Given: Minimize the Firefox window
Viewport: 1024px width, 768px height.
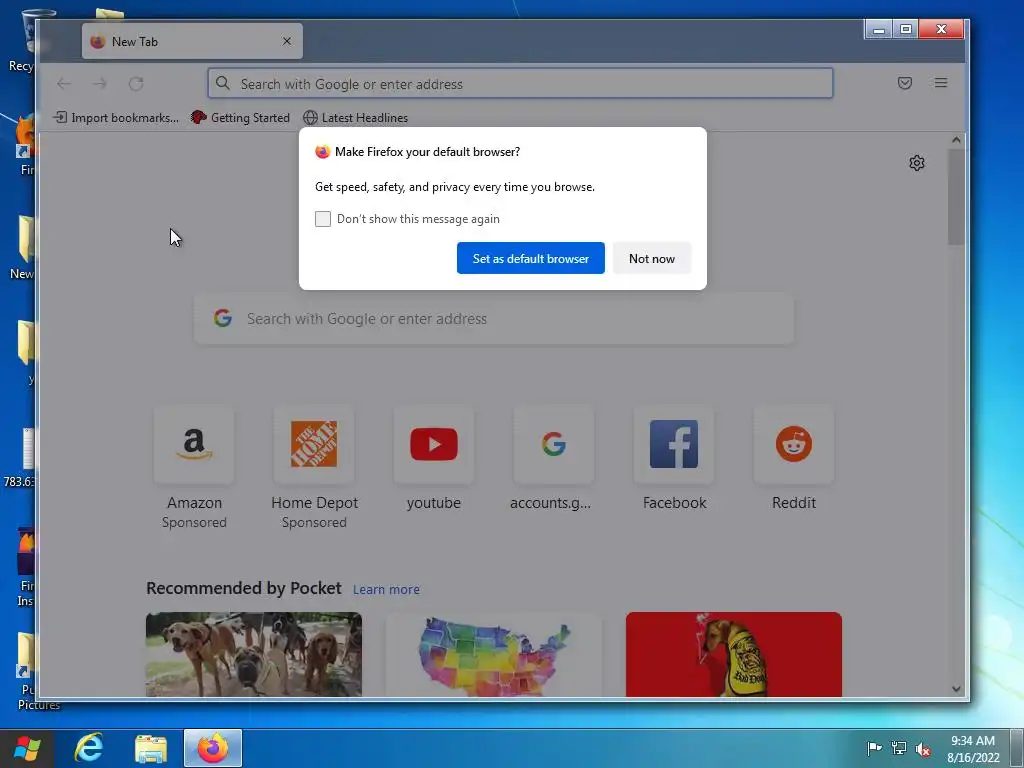Looking at the screenshot, I should coord(879,29).
